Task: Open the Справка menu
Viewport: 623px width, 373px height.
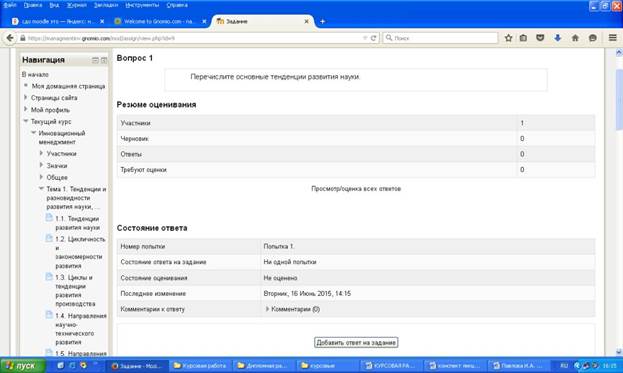Action: tap(177, 5)
